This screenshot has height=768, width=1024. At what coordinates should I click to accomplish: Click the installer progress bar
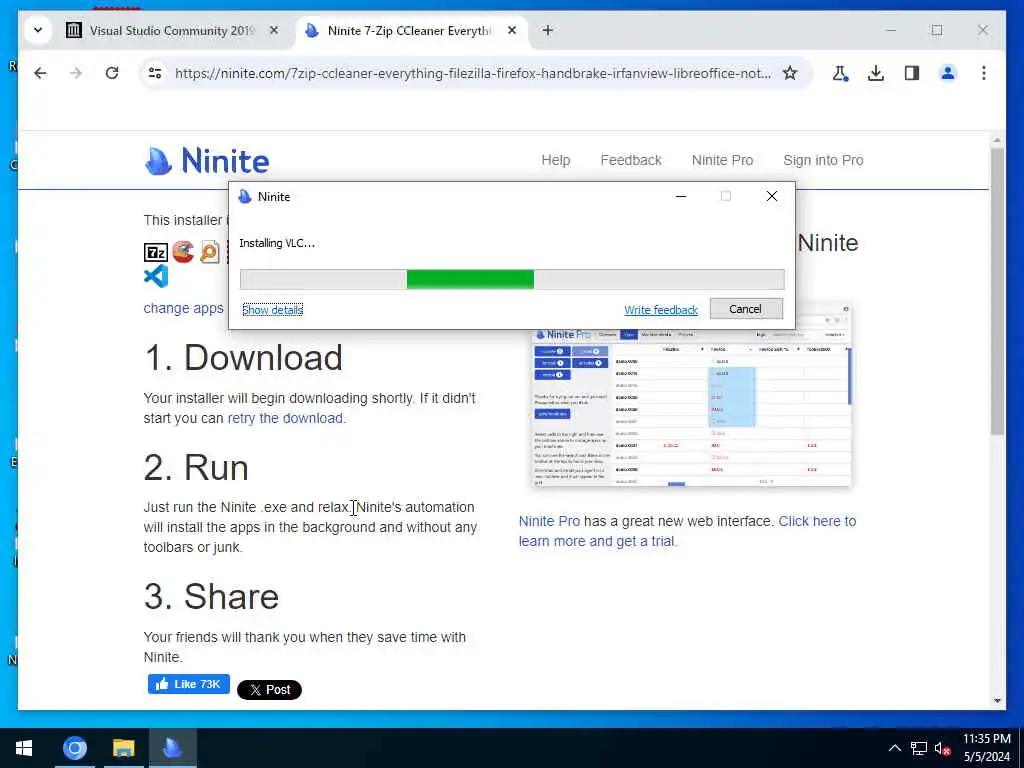(x=512, y=279)
